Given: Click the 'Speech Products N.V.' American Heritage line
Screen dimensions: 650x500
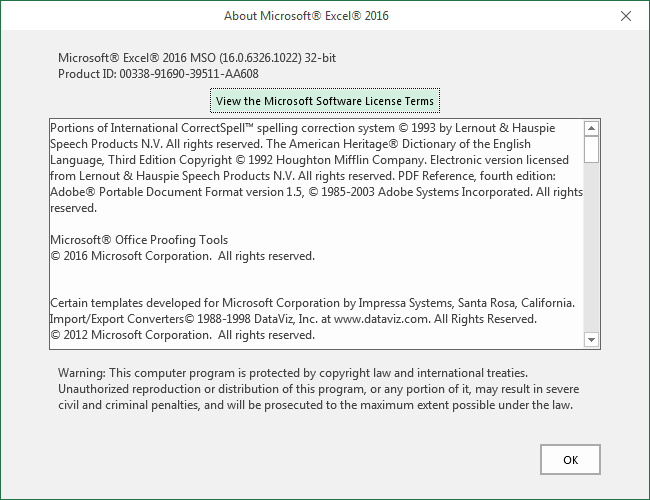Looking at the screenshot, I should point(290,144).
